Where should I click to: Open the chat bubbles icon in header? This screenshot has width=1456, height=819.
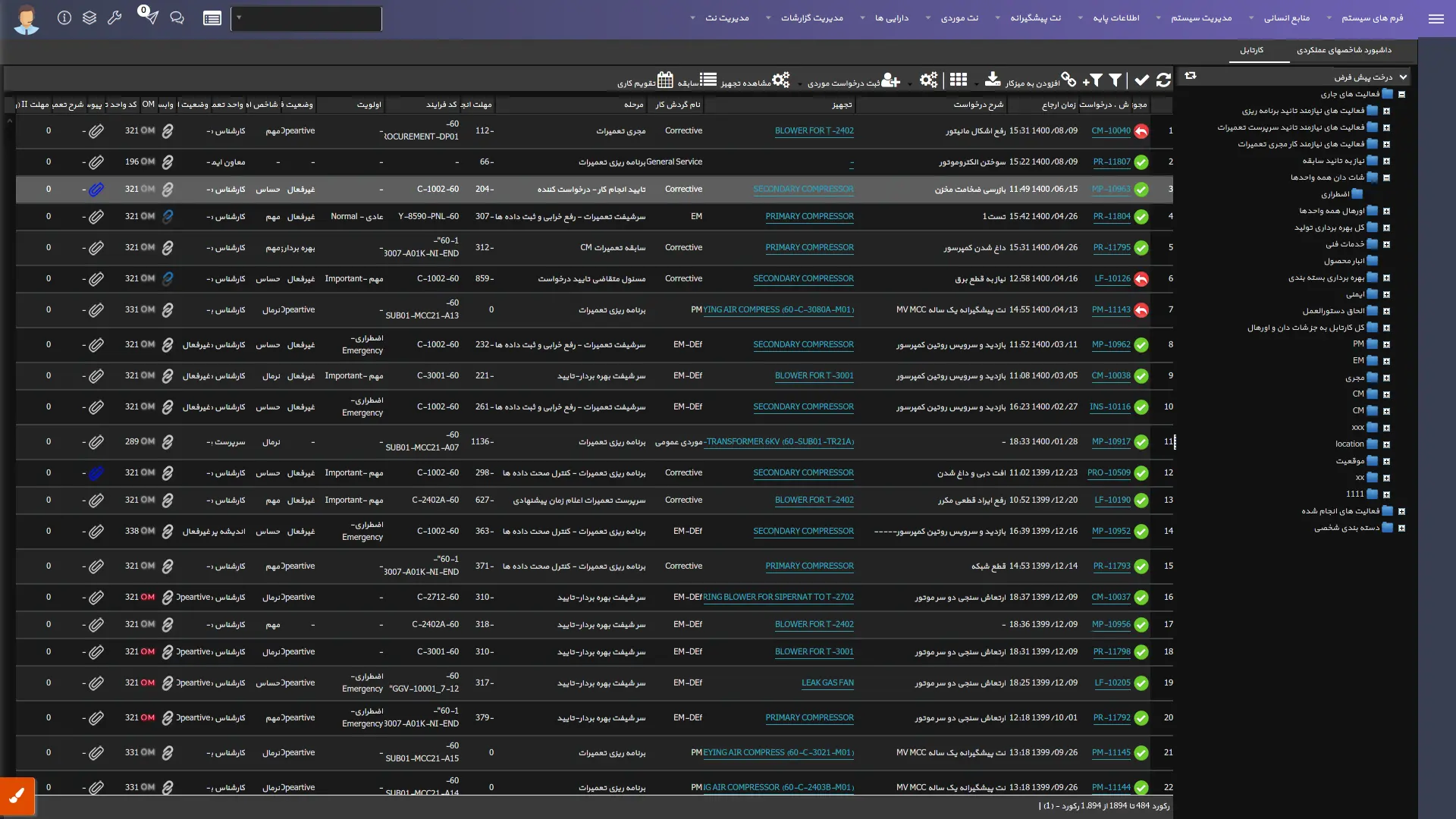tap(177, 18)
